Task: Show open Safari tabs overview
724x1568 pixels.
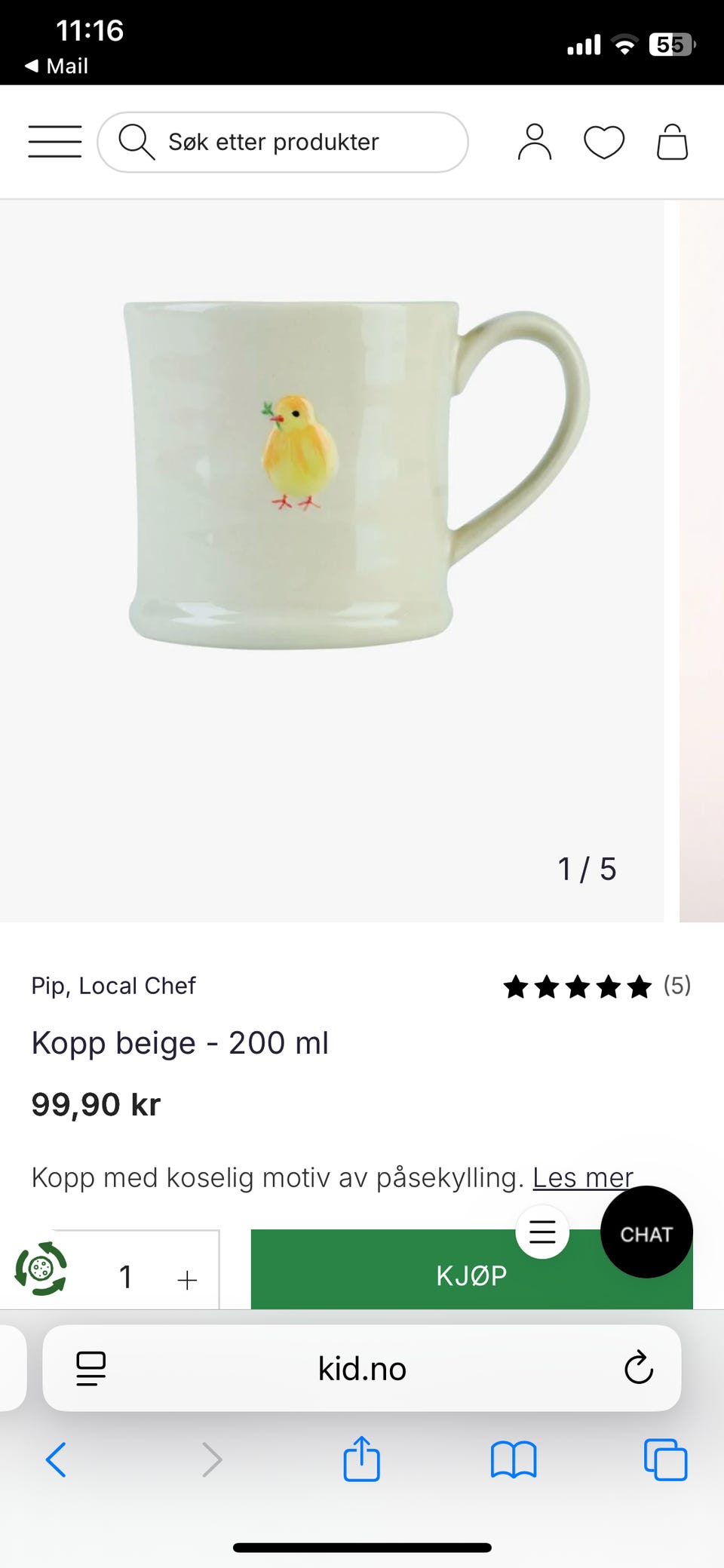Action: pos(665,1459)
